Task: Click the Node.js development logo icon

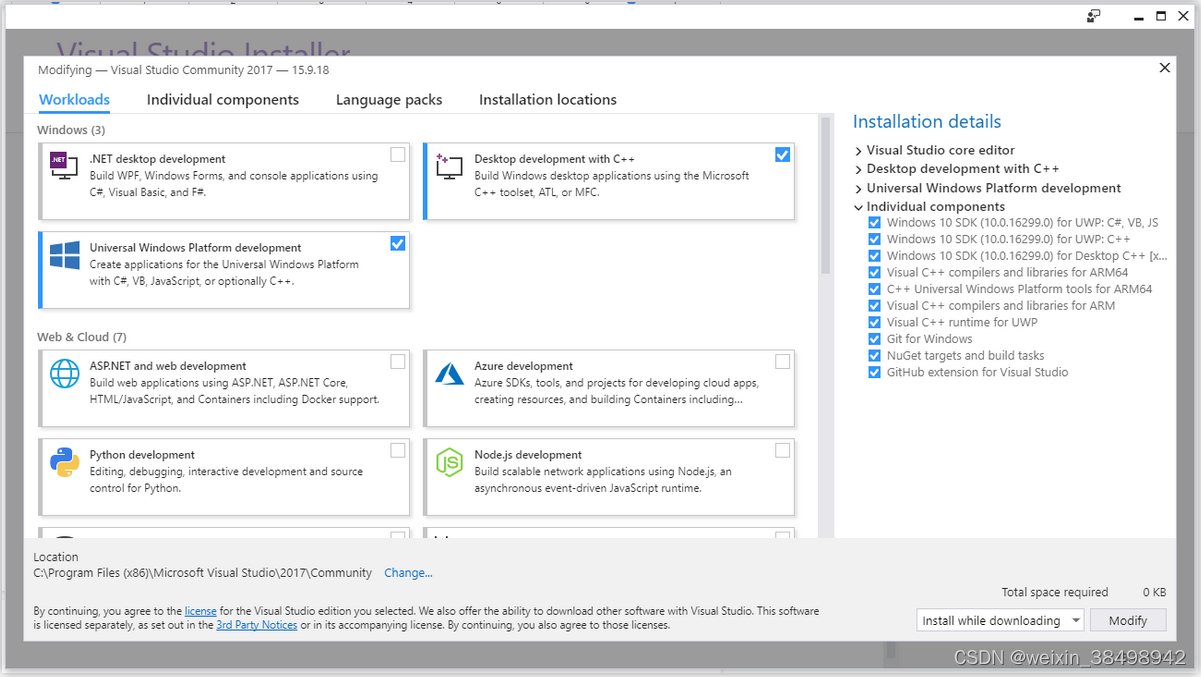Action: coord(449,462)
